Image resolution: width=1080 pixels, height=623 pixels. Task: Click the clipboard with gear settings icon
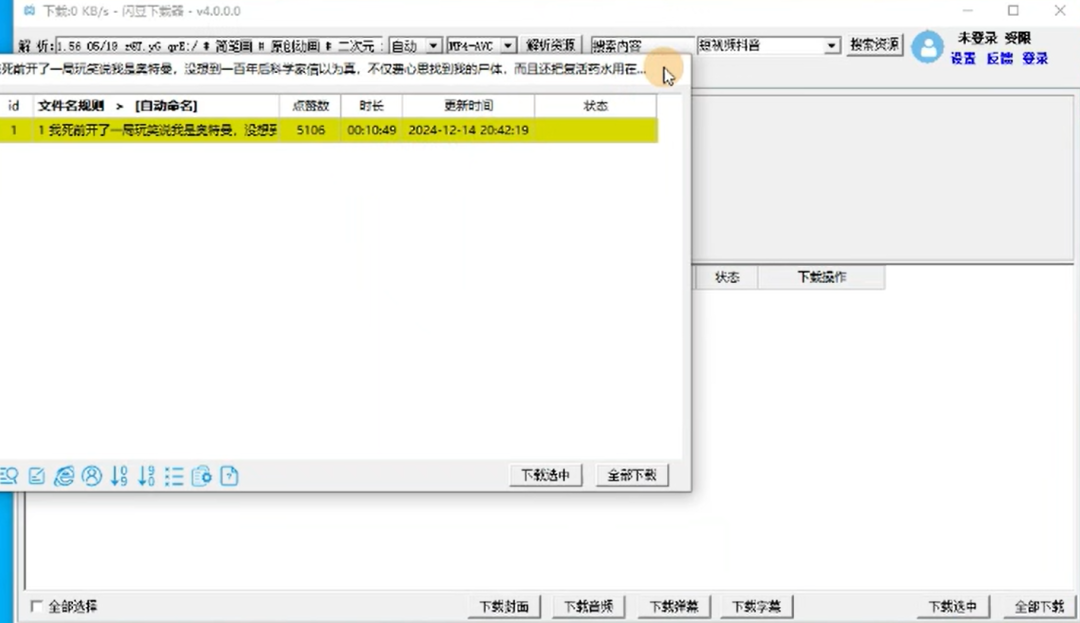click(202, 476)
